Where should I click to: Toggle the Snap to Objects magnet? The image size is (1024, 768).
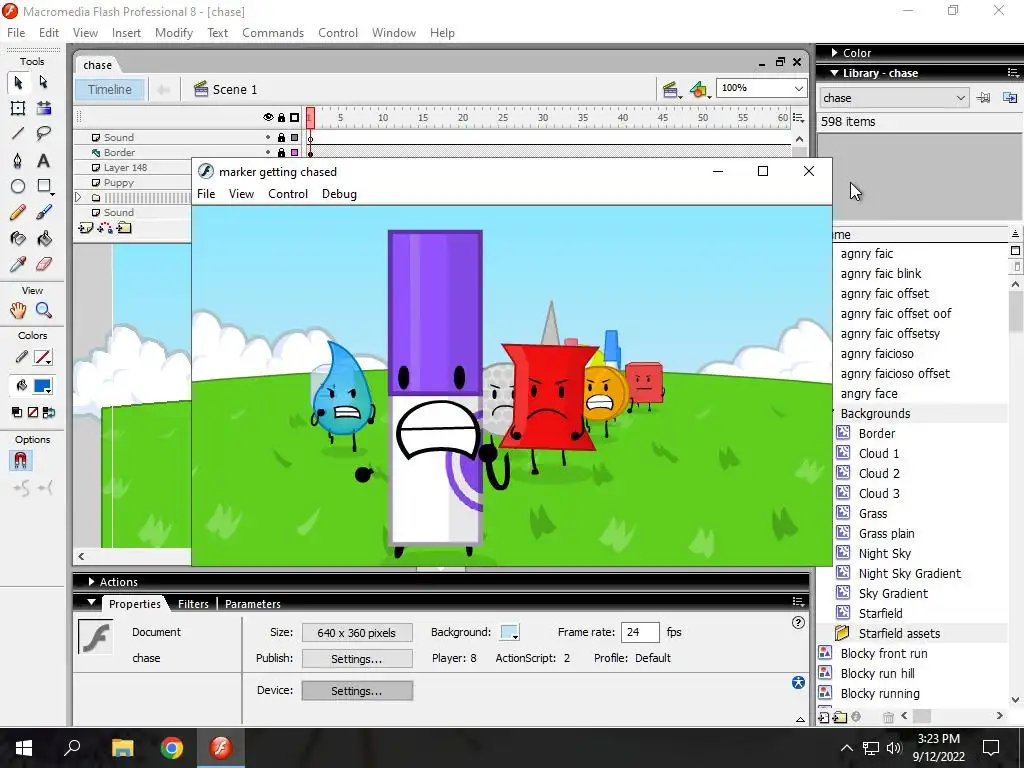coord(20,461)
